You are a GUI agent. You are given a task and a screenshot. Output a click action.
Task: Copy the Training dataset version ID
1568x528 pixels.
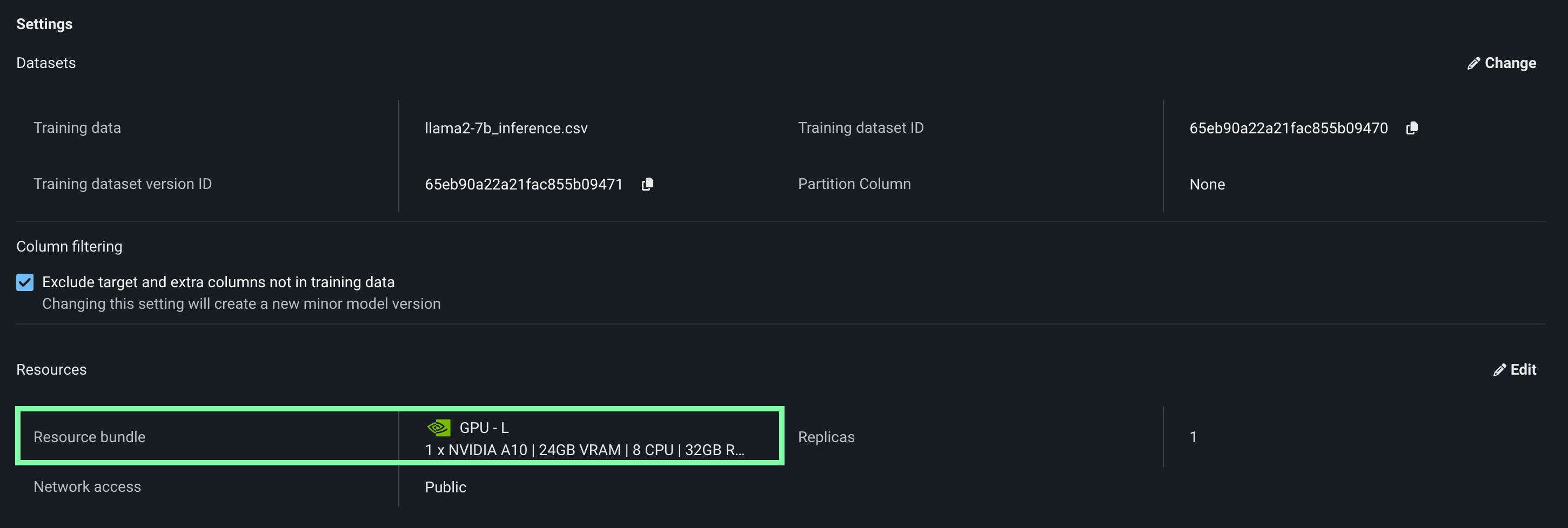tap(647, 184)
